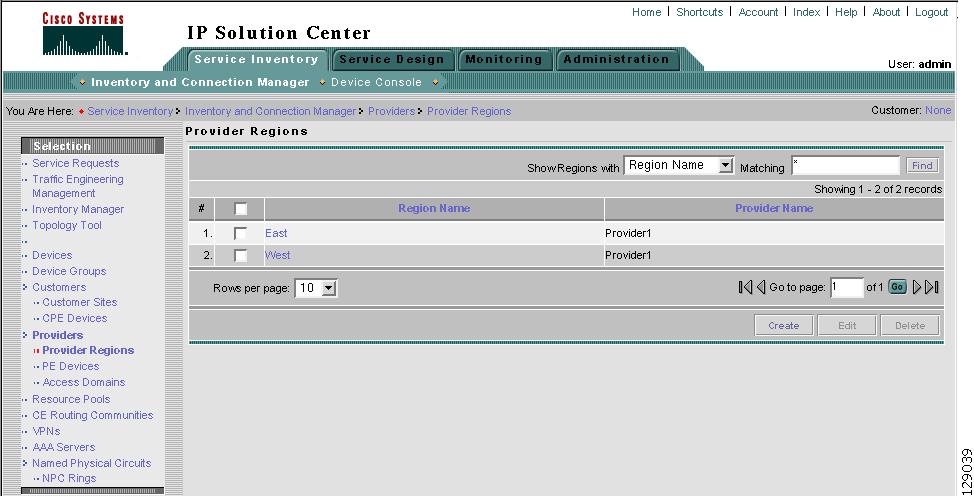This screenshot has width=974, height=496.
Task: Go to previous page arrow icon
Action: (760, 287)
